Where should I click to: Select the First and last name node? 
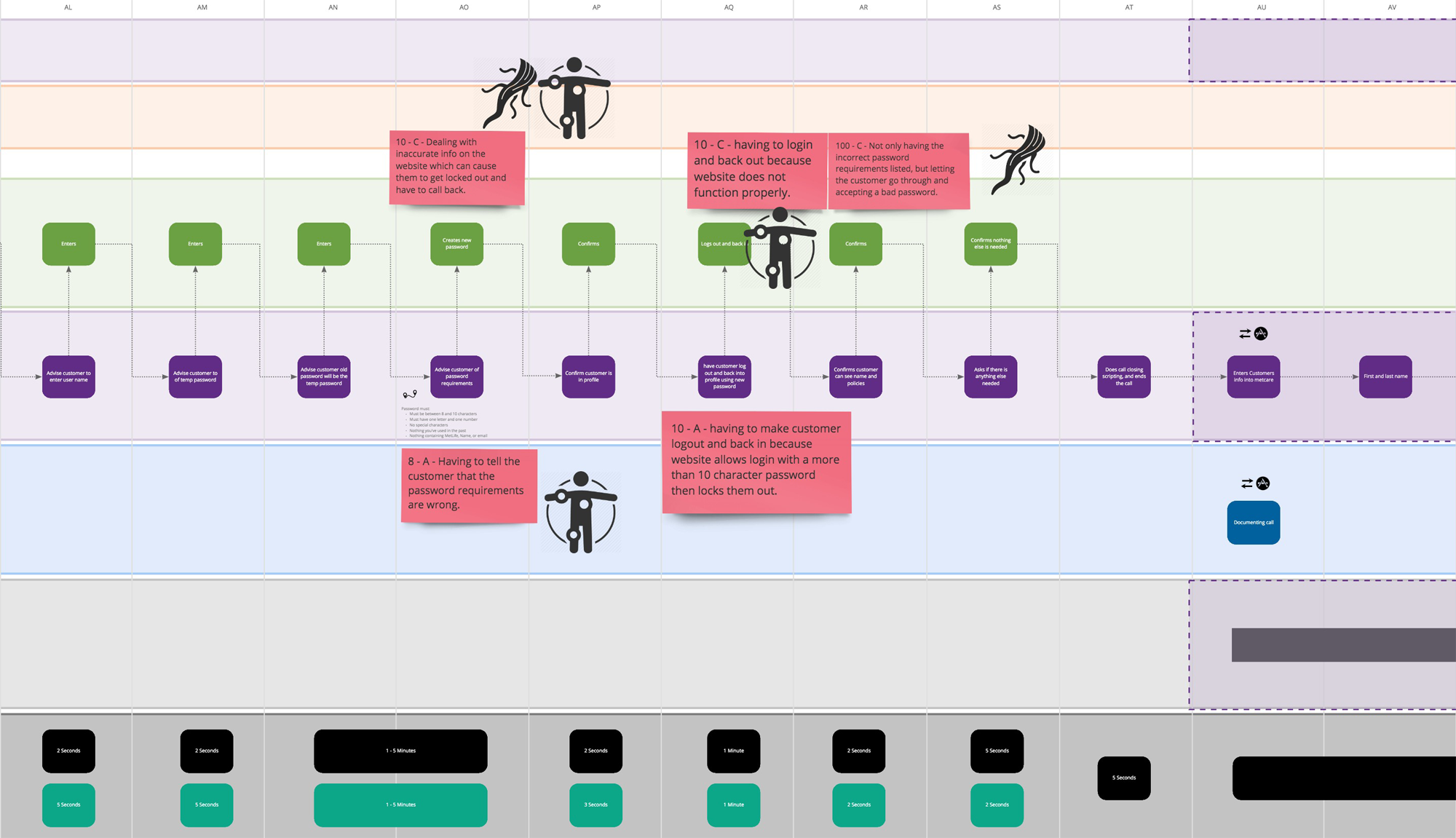tap(1385, 376)
